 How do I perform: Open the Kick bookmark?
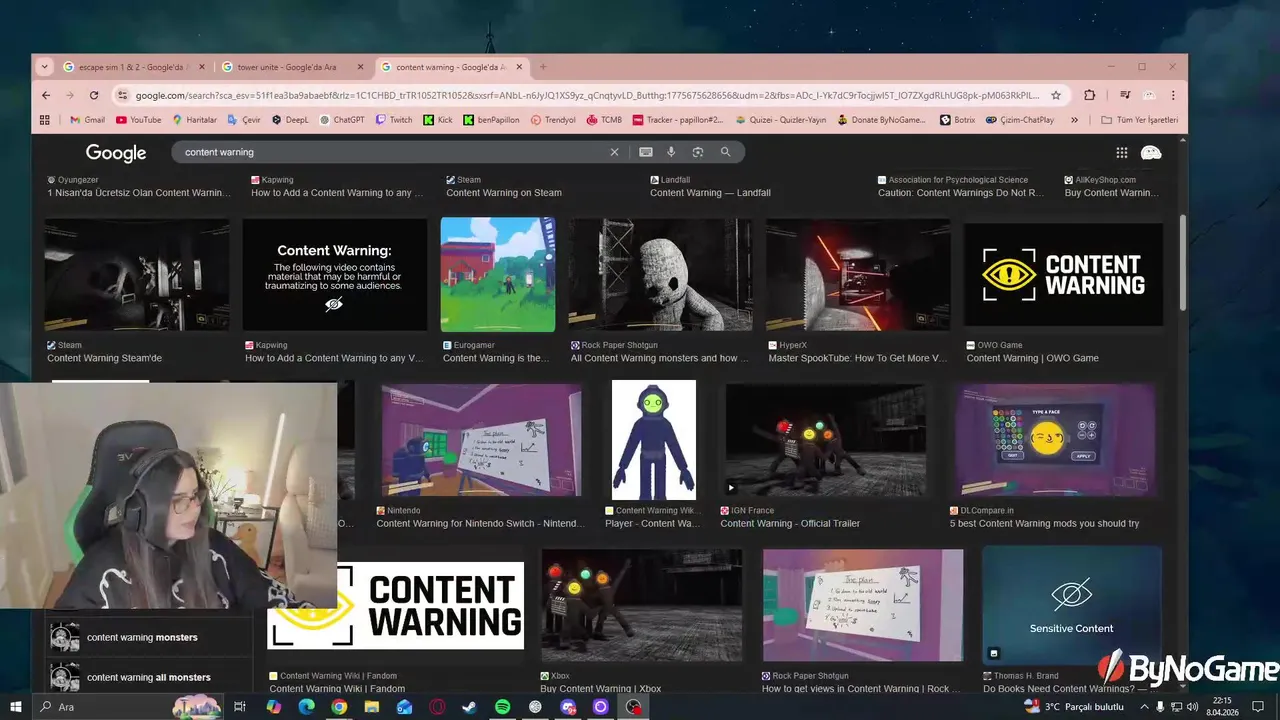coord(437,120)
